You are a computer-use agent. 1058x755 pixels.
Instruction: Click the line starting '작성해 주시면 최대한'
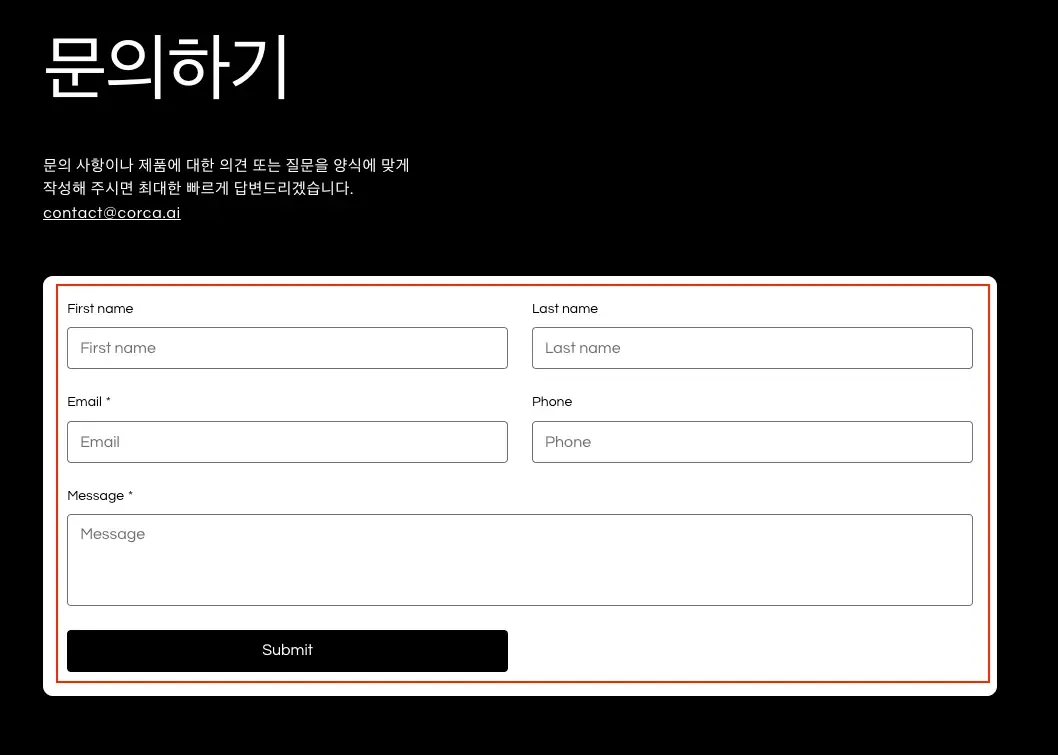pyautogui.click(x=198, y=188)
